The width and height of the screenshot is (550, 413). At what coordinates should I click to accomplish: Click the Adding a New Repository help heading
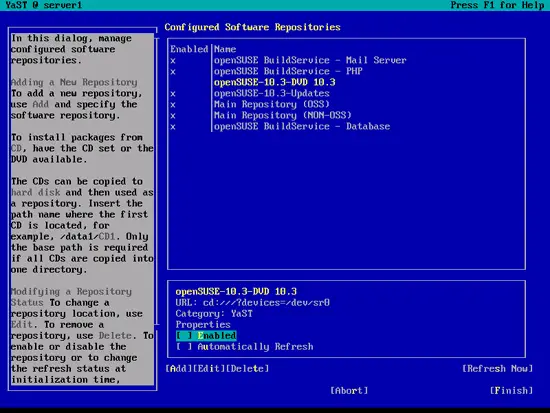(x=74, y=82)
